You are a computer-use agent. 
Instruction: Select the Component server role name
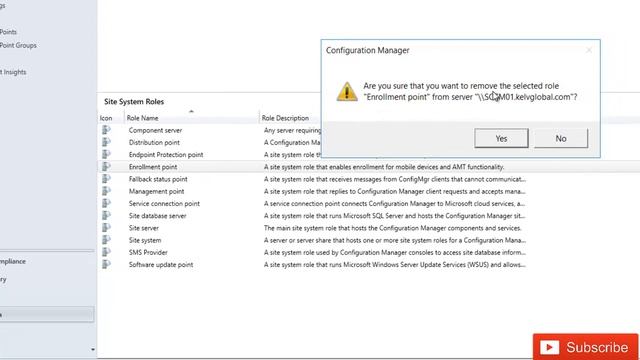[156, 130]
